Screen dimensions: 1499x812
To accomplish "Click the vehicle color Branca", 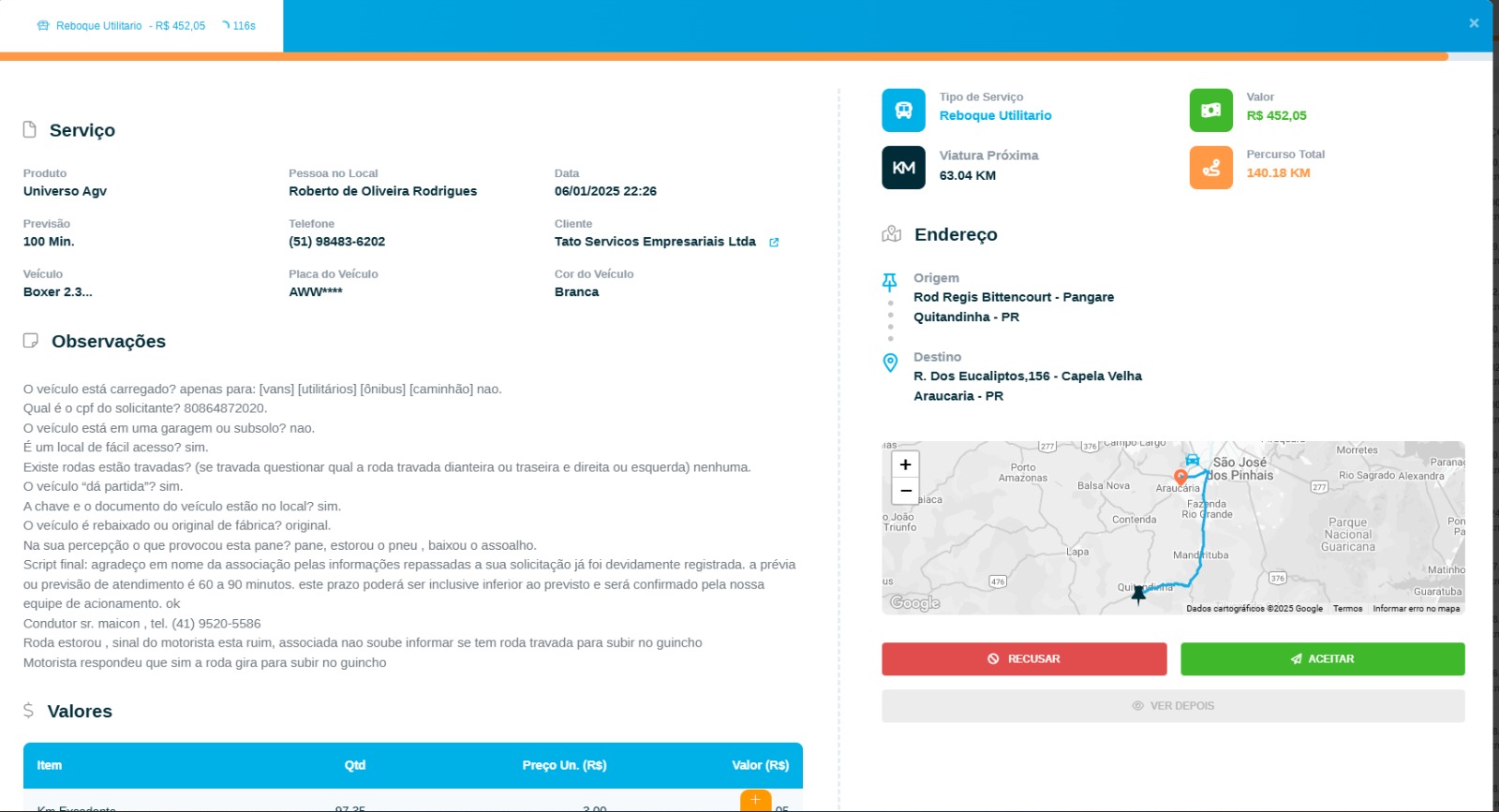I will 576,292.
